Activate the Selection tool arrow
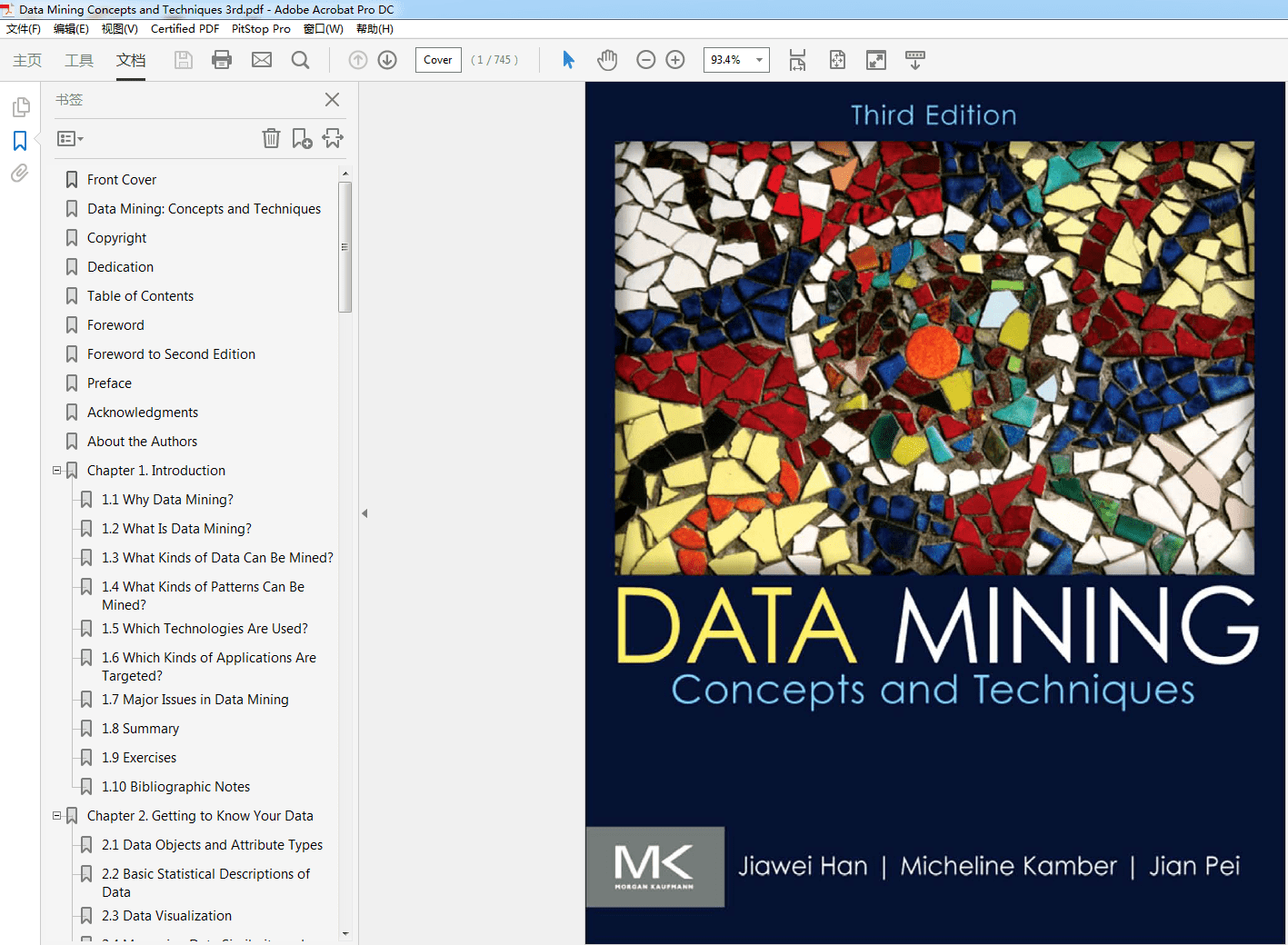The image size is (1288, 945). click(567, 60)
